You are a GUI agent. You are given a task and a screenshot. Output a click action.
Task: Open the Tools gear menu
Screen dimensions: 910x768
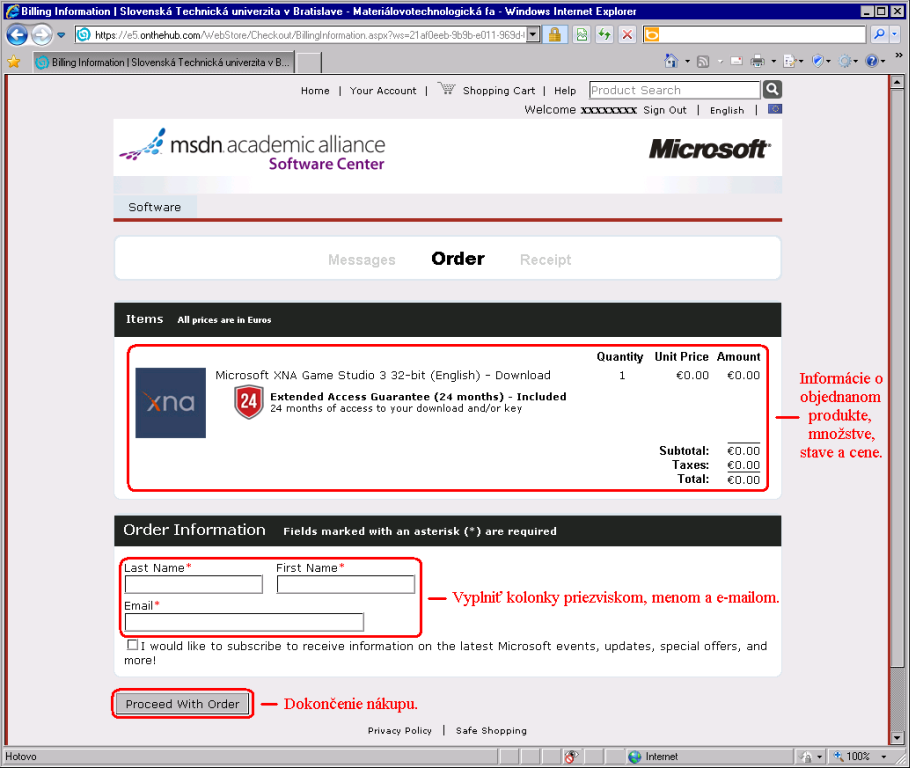pos(846,61)
